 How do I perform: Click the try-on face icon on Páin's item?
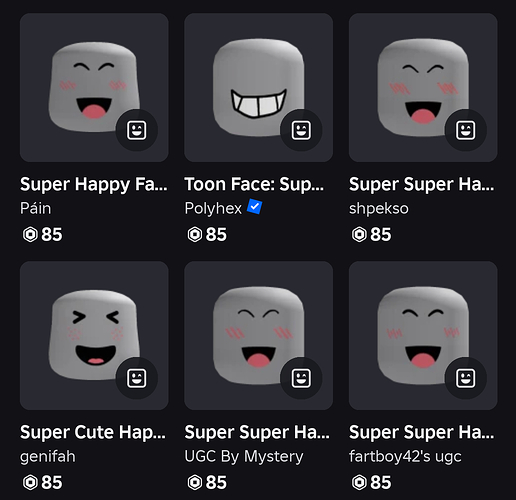click(x=137, y=130)
